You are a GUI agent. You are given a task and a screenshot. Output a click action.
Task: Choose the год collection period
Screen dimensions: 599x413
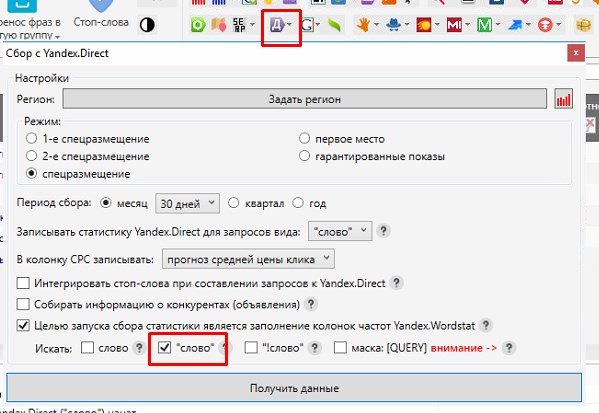point(298,203)
